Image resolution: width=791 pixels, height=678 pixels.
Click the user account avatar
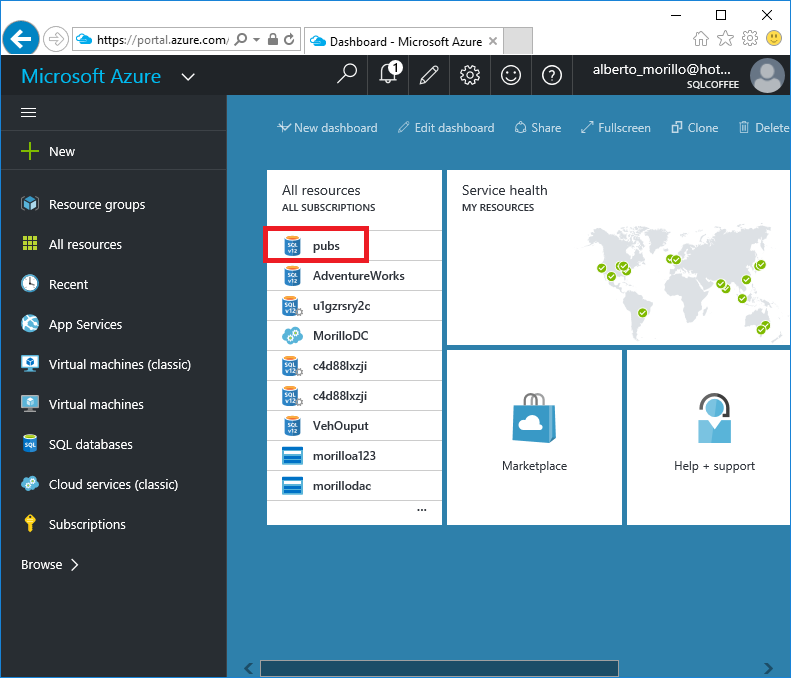[767, 75]
